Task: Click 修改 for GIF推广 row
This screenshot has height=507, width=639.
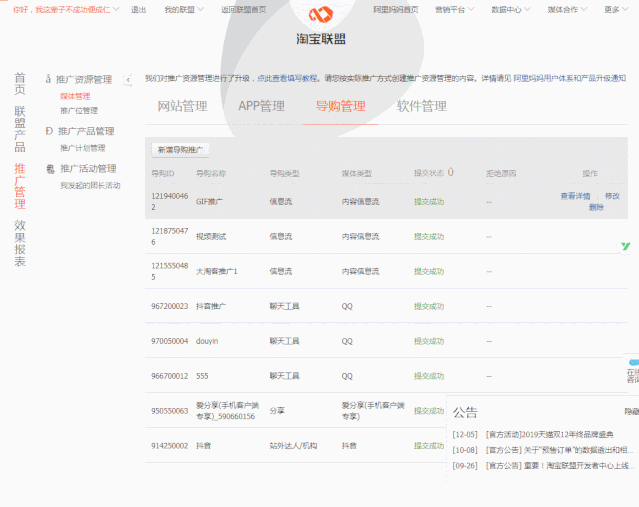Action: 612,196
